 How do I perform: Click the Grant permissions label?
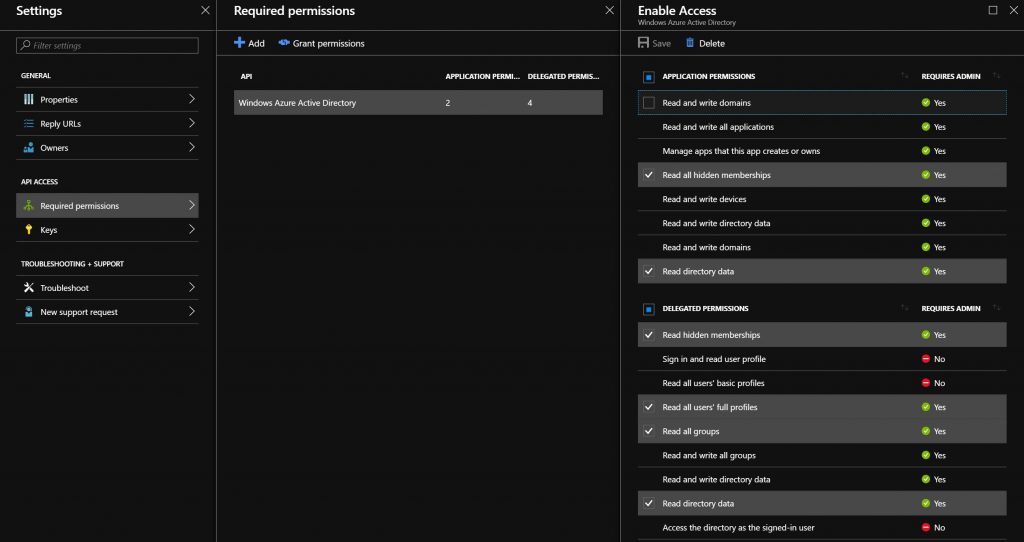328,43
